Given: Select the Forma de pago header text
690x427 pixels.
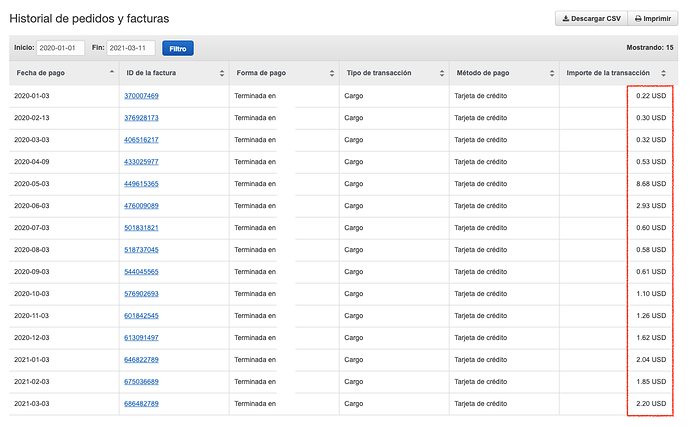Looking at the screenshot, I should pyautogui.click(x=261, y=73).
